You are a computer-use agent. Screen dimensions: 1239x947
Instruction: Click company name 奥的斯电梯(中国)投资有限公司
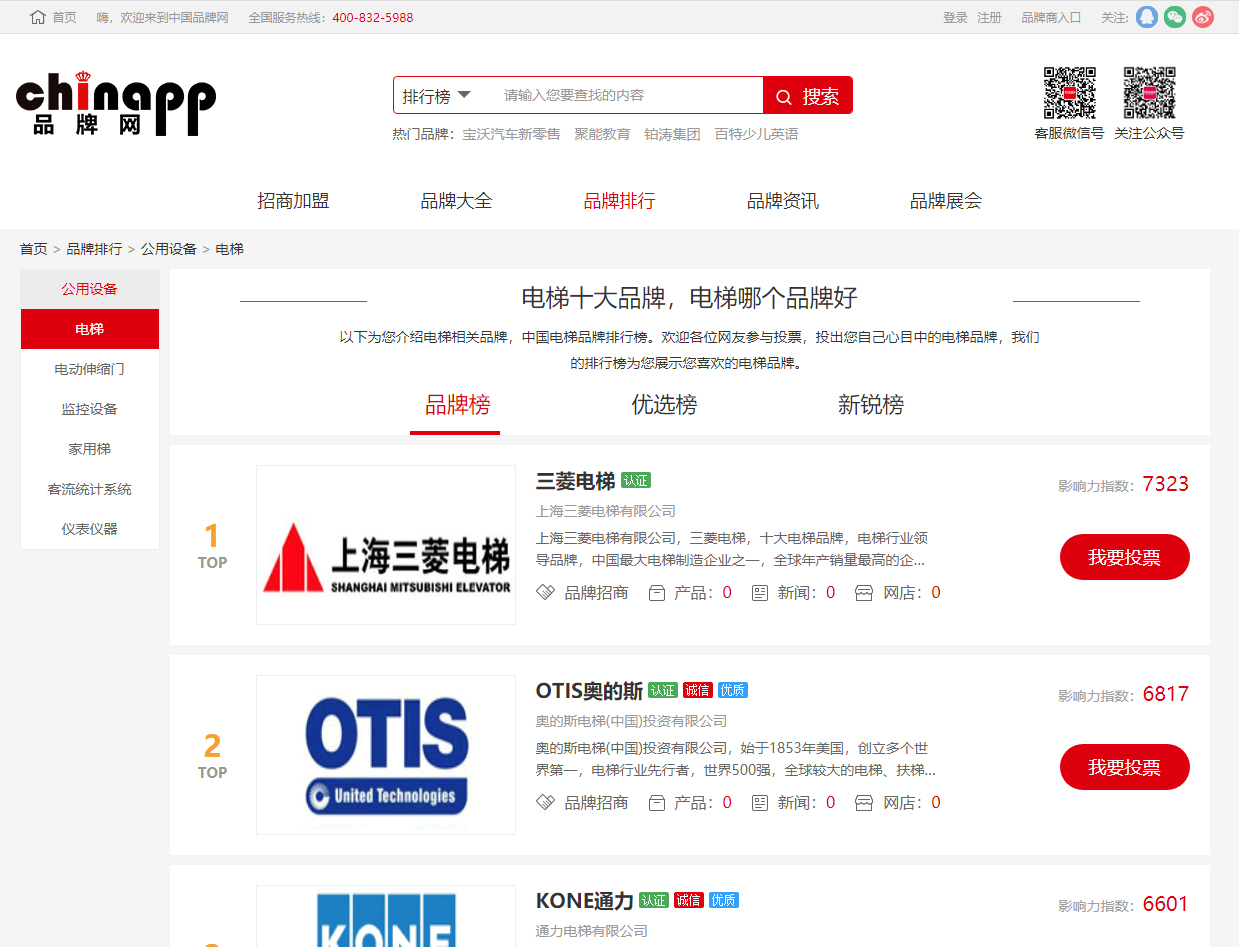click(632, 721)
